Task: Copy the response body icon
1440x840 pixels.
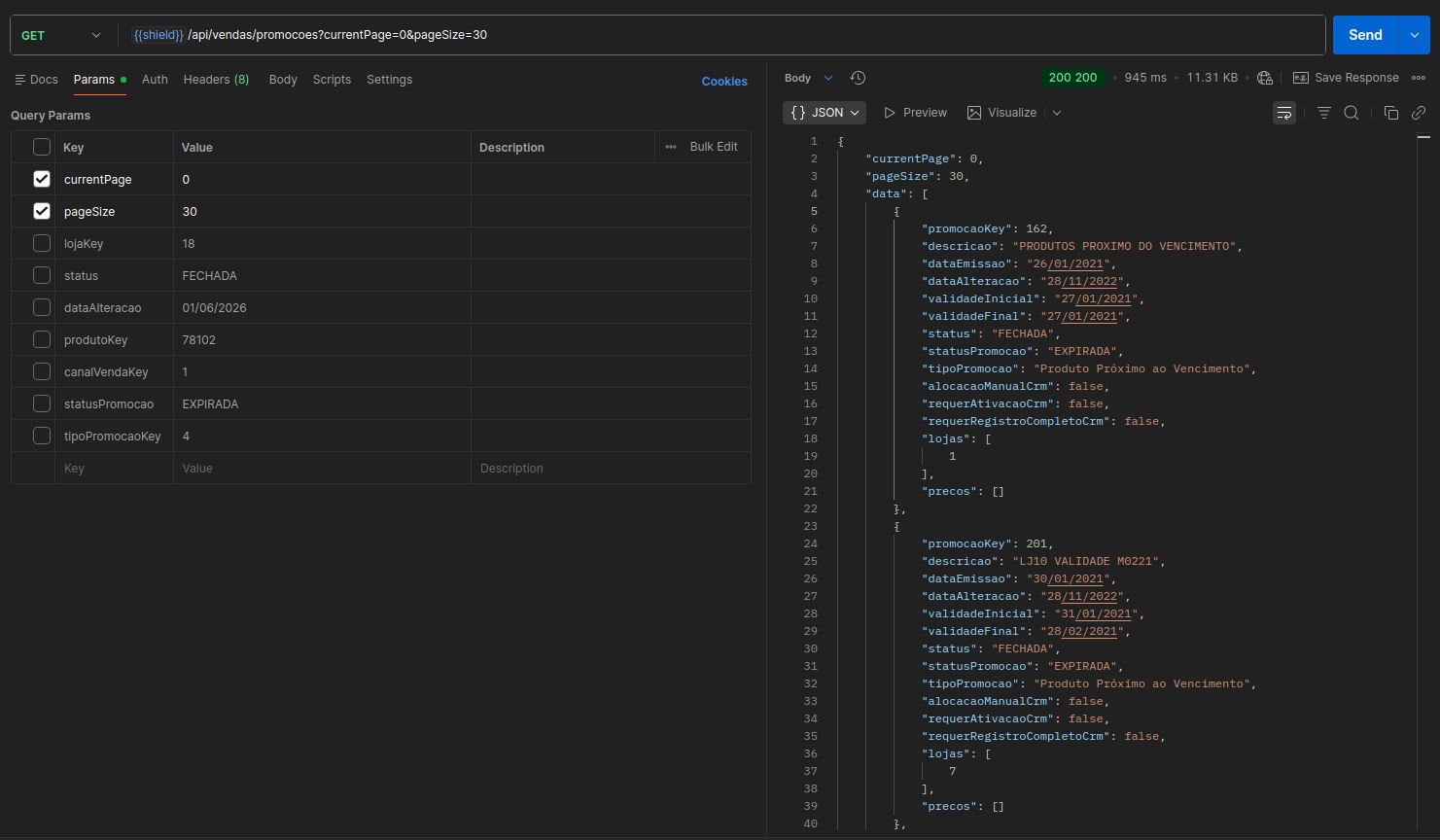Action: point(1391,113)
